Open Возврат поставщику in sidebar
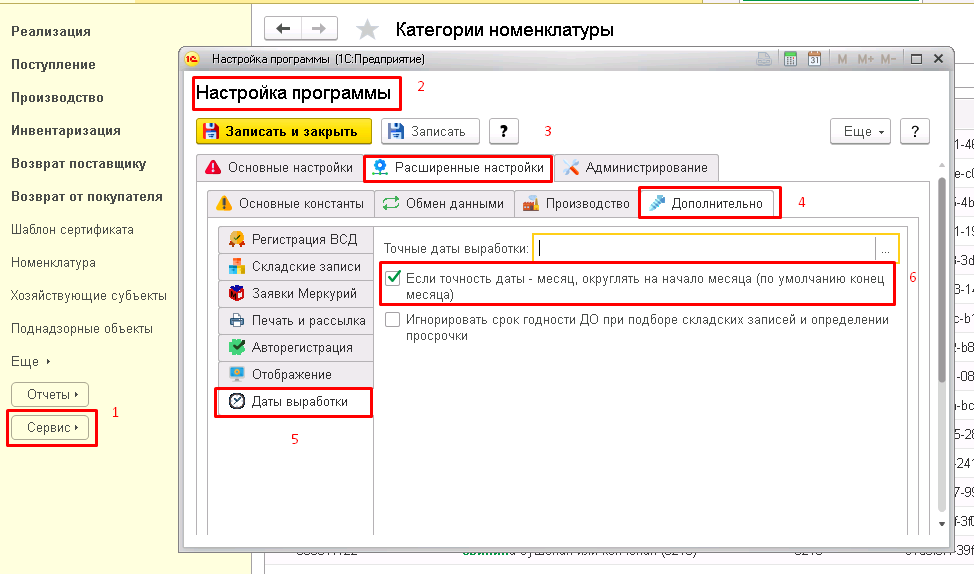 pyautogui.click(x=79, y=163)
